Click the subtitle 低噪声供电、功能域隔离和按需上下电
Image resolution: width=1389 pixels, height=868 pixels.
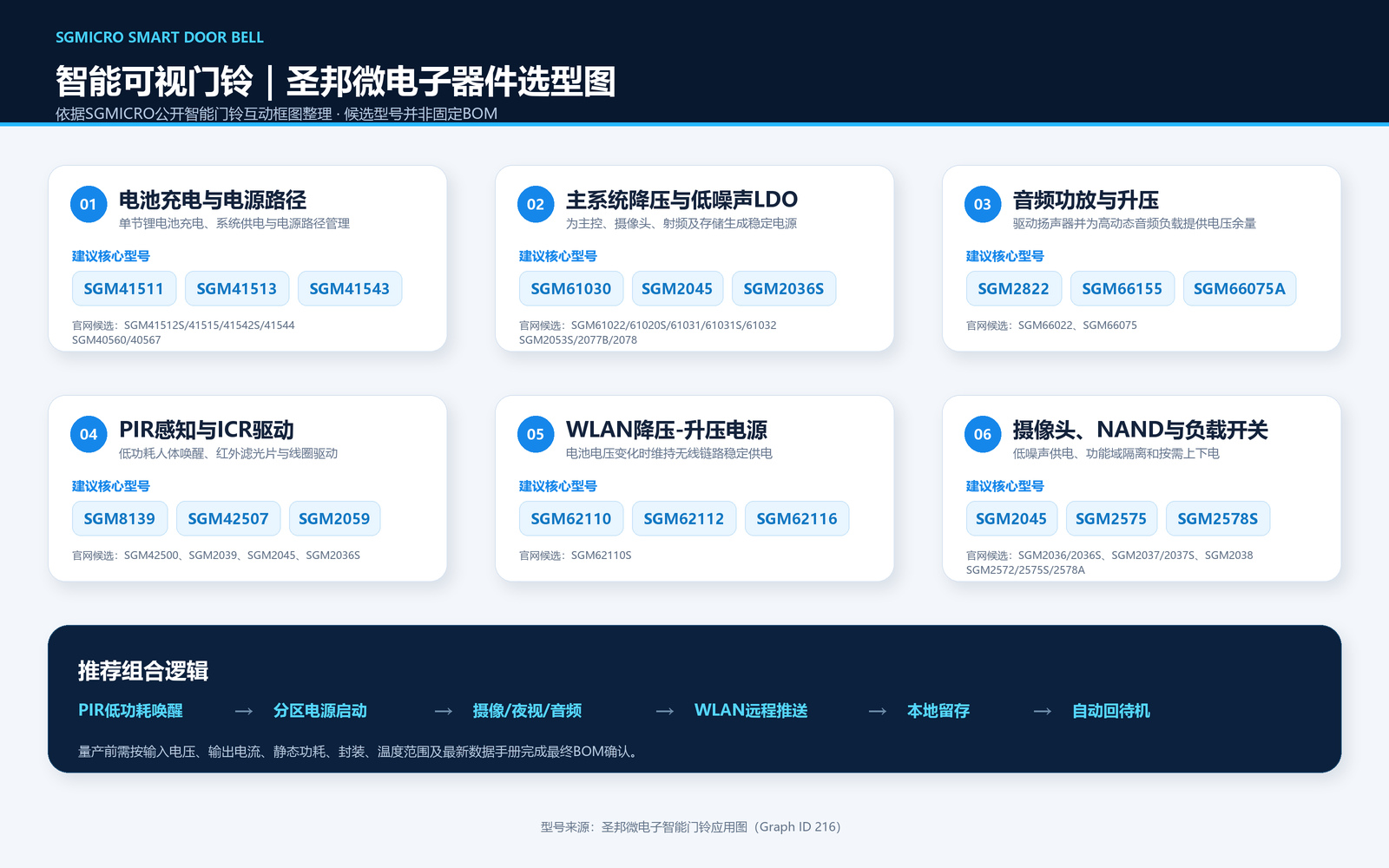coord(1116,454)
